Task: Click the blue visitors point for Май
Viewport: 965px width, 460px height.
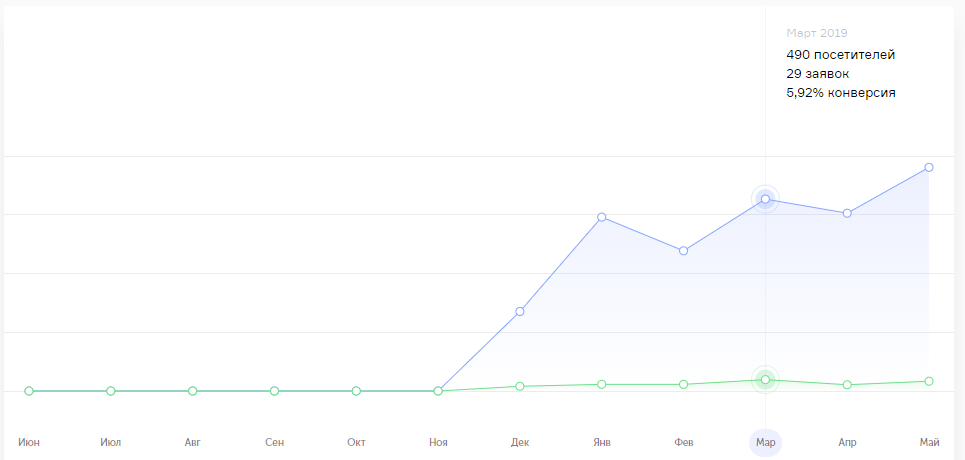Action: [929, 167]
